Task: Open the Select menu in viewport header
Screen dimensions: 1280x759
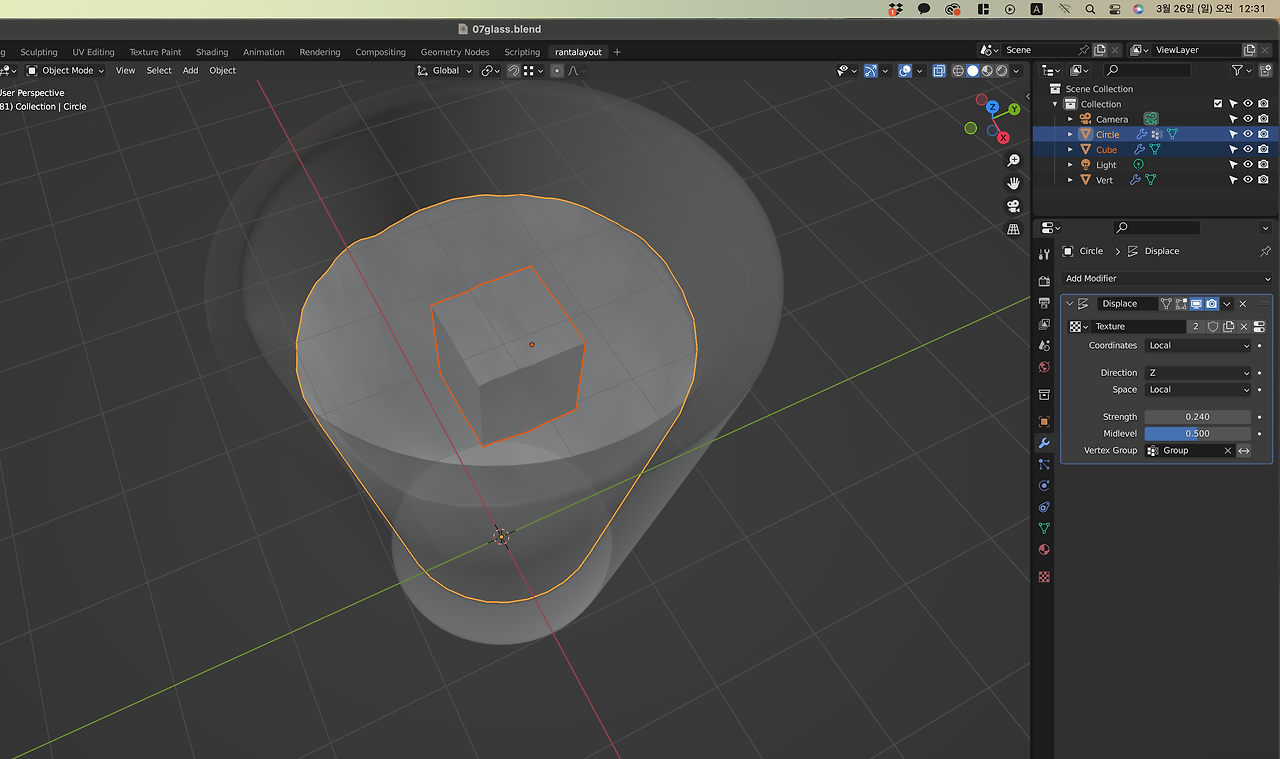Action: [x=159, y=71]
